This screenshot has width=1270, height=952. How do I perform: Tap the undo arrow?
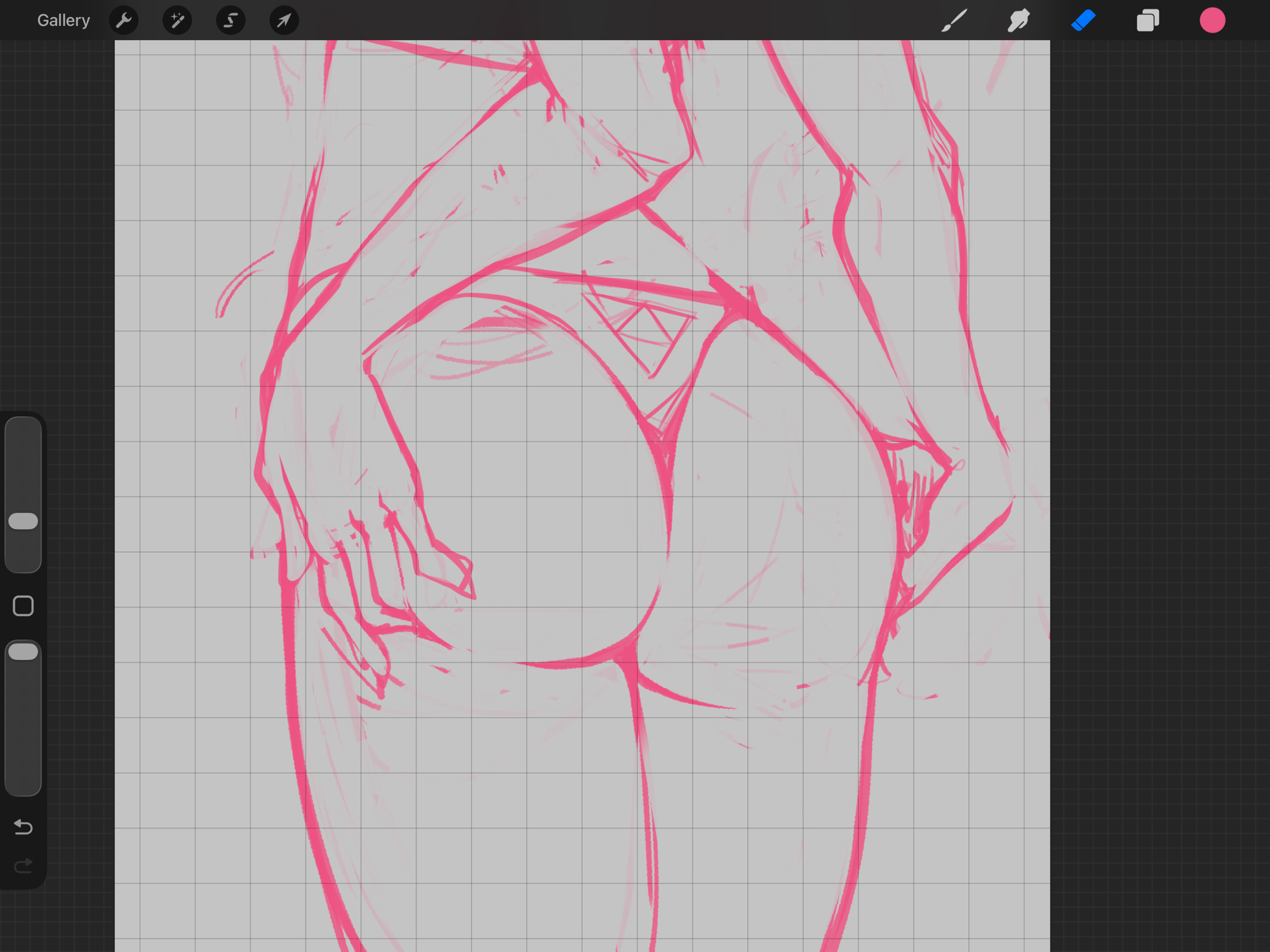pos(23,827)
